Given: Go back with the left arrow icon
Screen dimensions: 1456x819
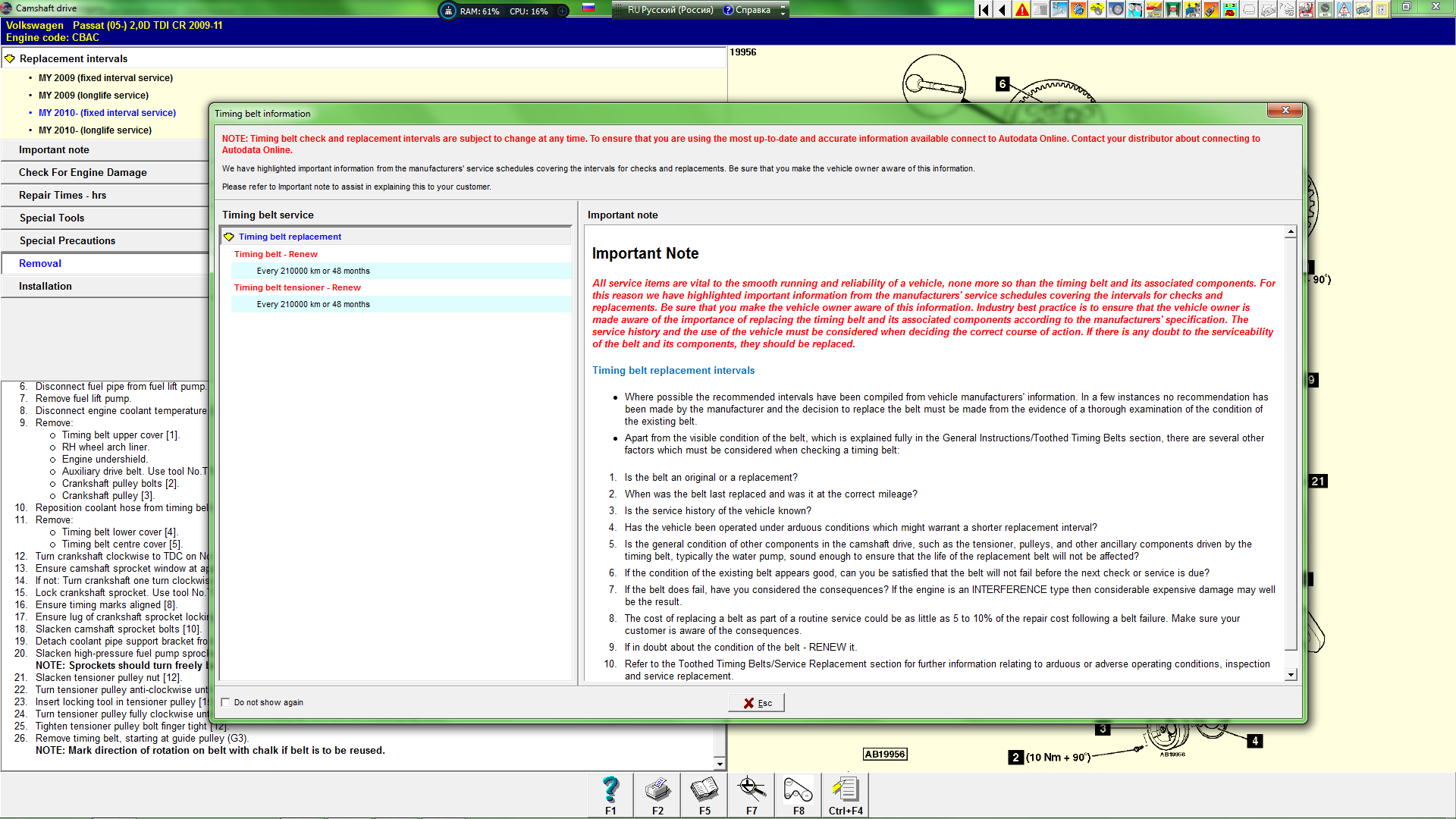Looking at the screenshot, I should click(1003, 10).
